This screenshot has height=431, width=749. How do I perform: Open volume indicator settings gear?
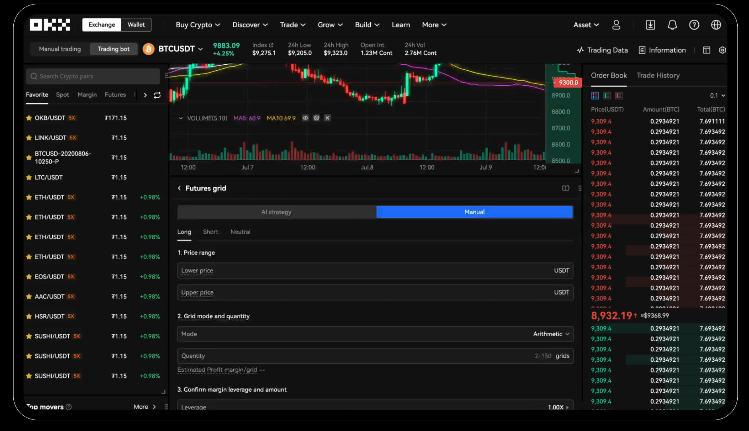[316, 118]
